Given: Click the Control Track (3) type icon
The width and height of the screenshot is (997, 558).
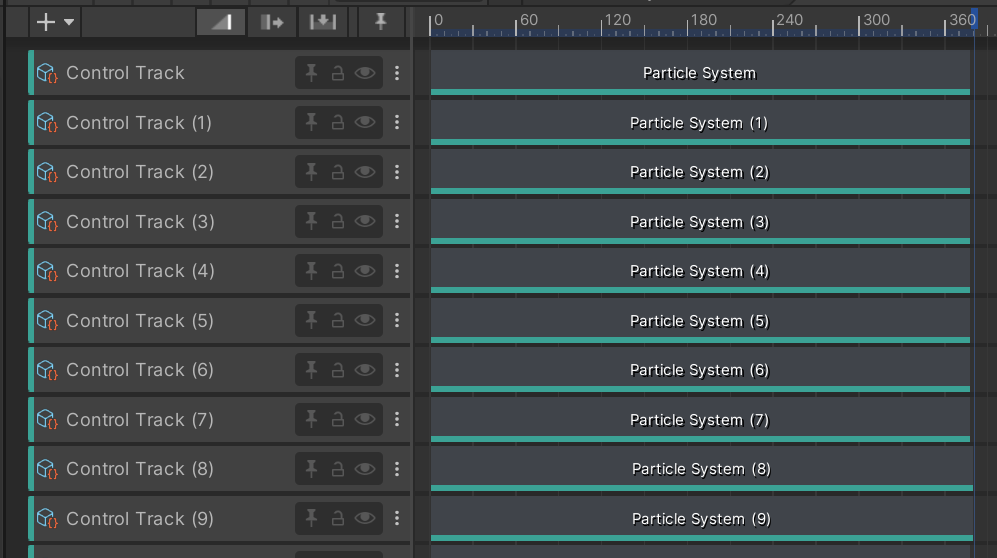Looking at the screenshot, I should [x=47, y=221].
